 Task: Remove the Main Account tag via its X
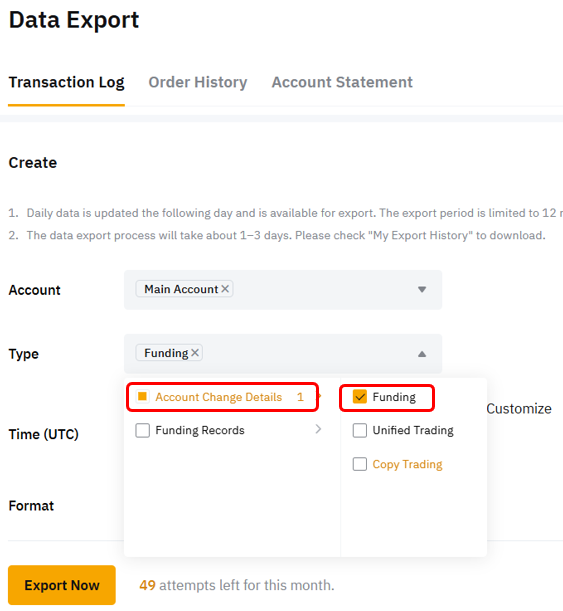[225, 289]
